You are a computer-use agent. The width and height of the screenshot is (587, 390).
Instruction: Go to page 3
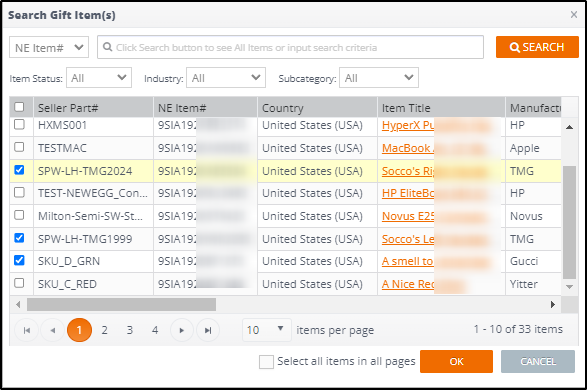click(x=130, y=330)
